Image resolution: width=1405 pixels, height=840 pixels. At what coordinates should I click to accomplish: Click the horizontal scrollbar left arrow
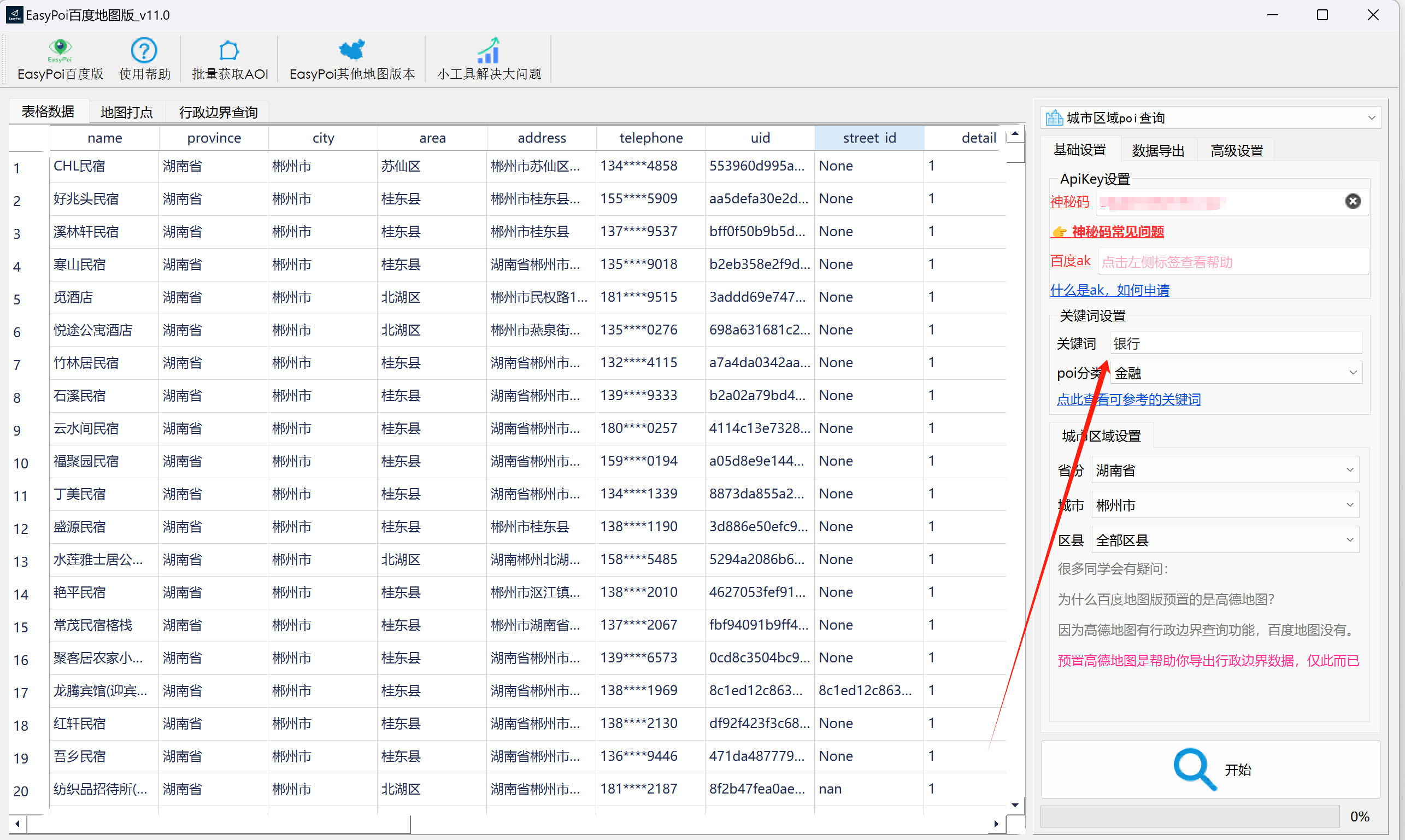17,824
